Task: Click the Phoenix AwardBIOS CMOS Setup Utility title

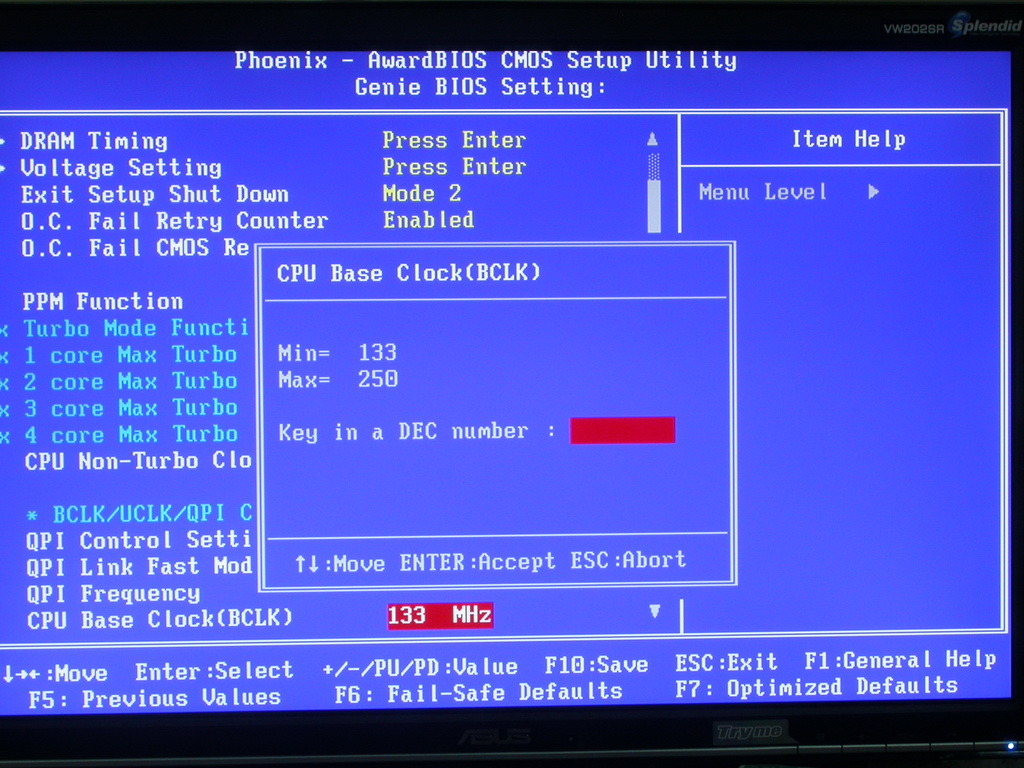Action: (x=486, y=61)
